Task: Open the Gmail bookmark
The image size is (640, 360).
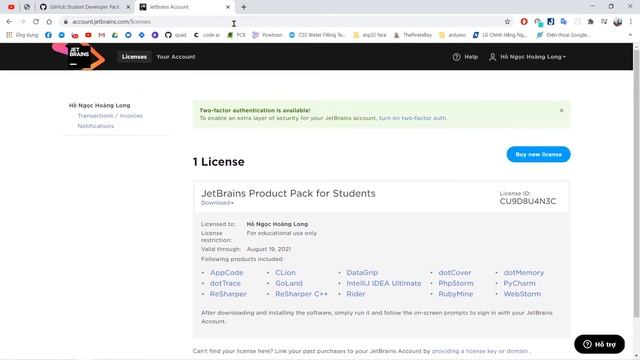Action: pos(102,35)
